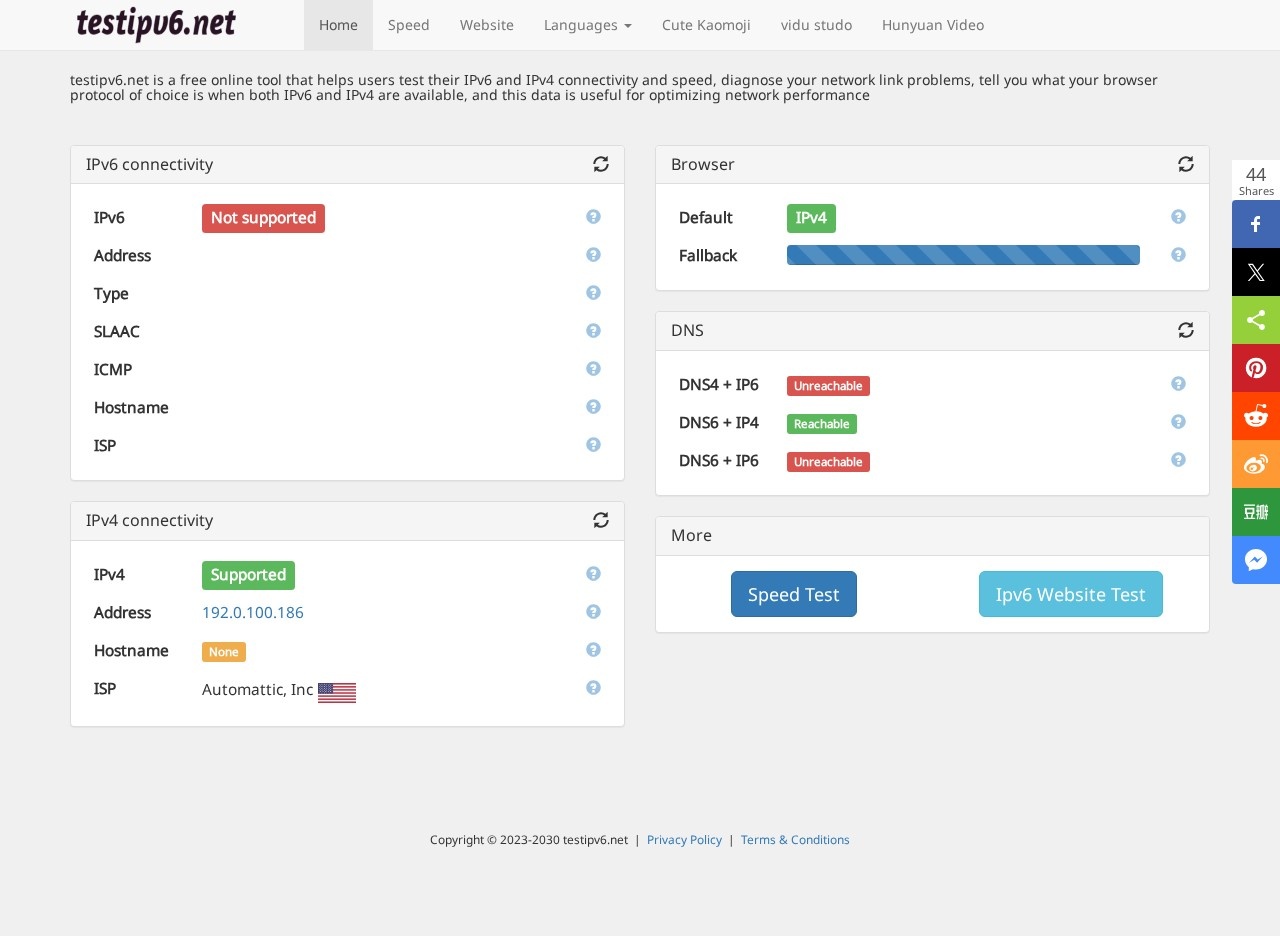Share via Weibo icon
Screen dimensions: 1280x936
pyautogui.click(x=1256, y=464)
